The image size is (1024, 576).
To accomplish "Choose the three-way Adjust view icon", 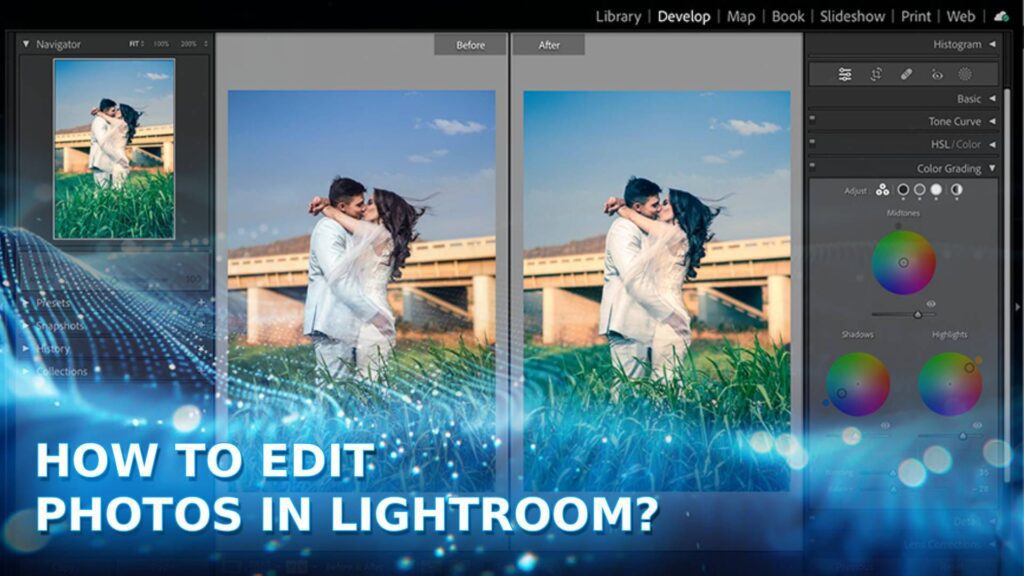I will (x=882, y=190).
